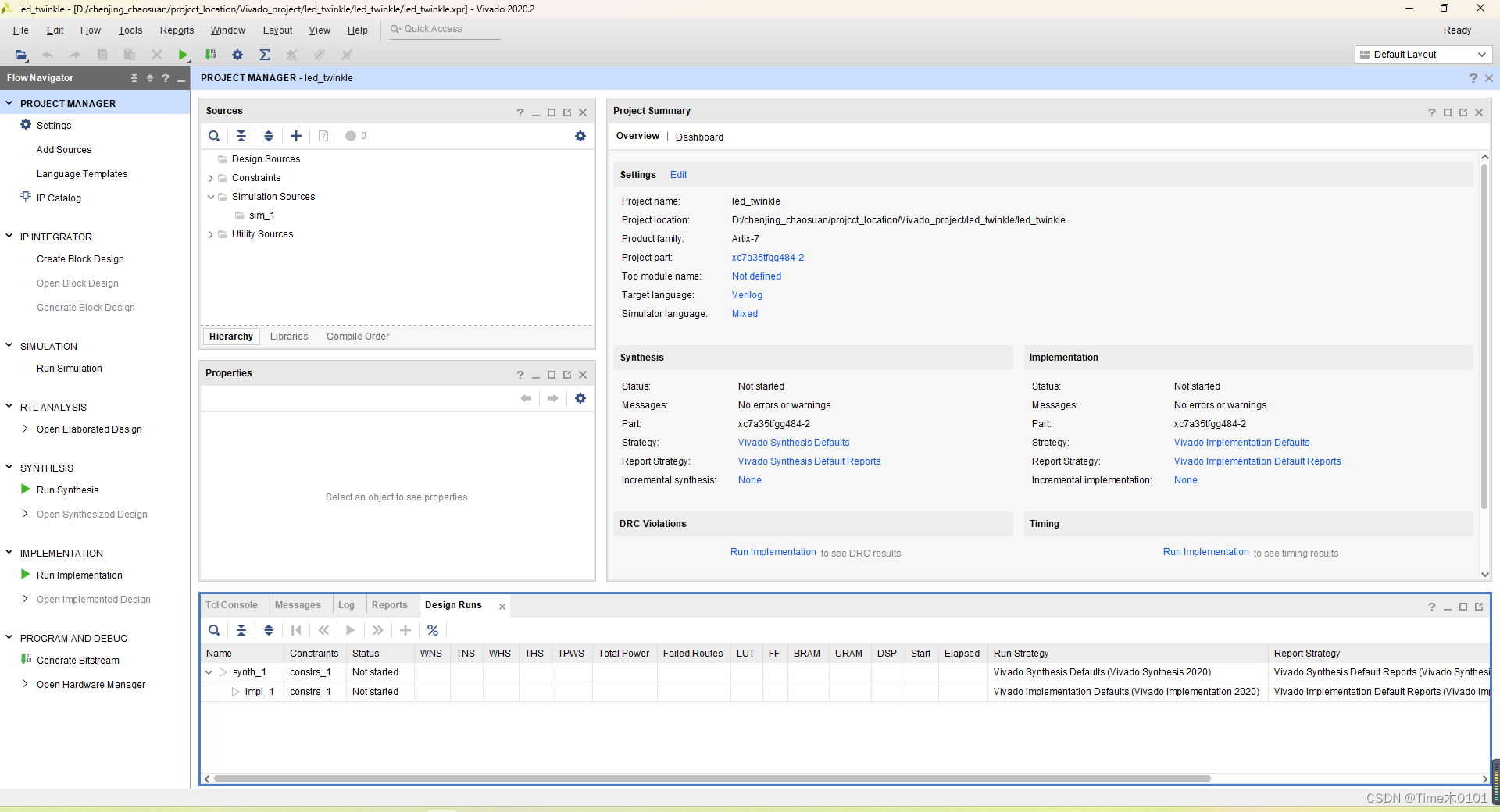Viewport: 1500px width, 812px height.
Task: Click the Edit link next to Settings
Action: pos(679,175)
